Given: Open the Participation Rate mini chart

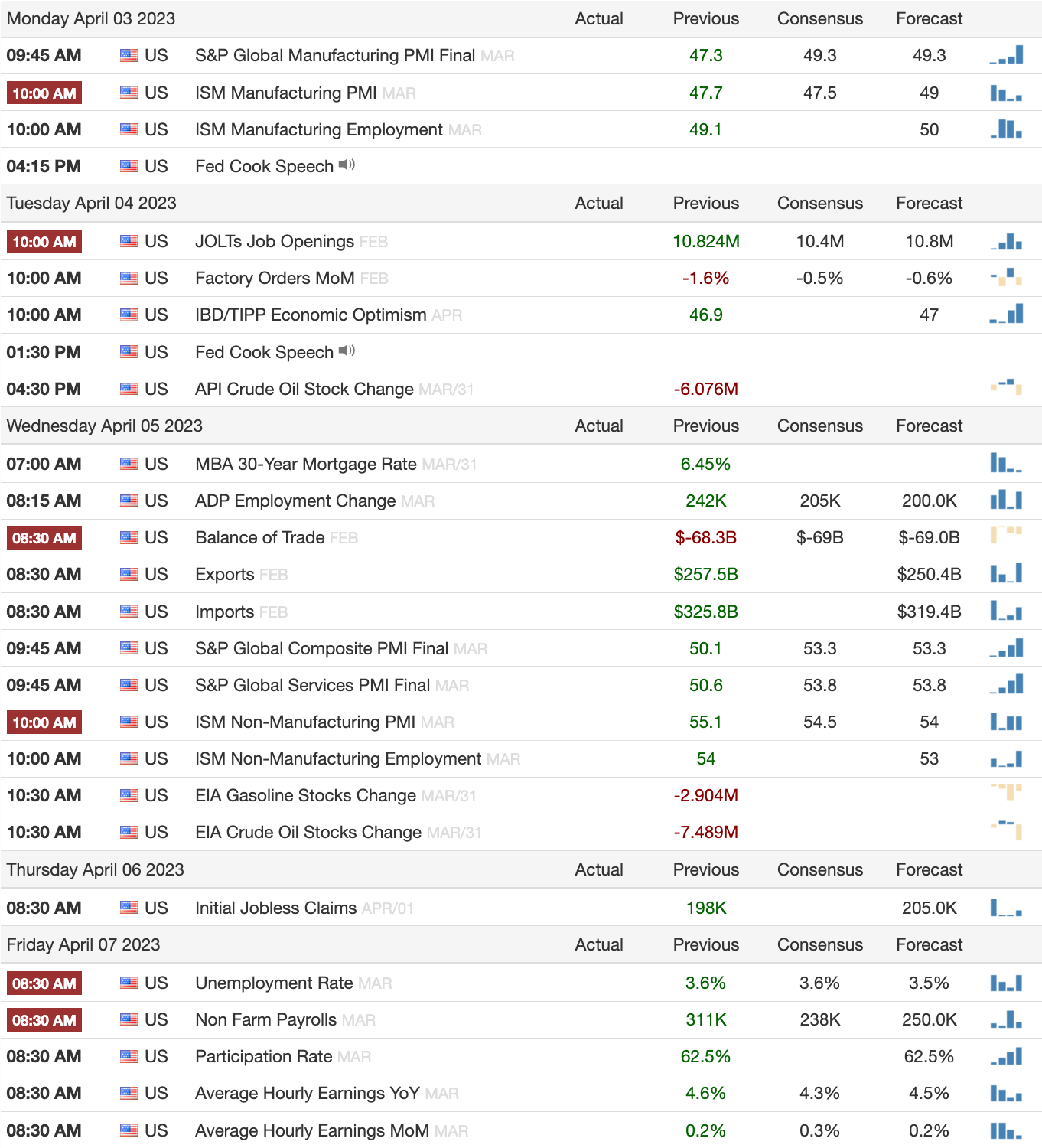Looking at the screenshot, I should [x=1006, y=1056].
